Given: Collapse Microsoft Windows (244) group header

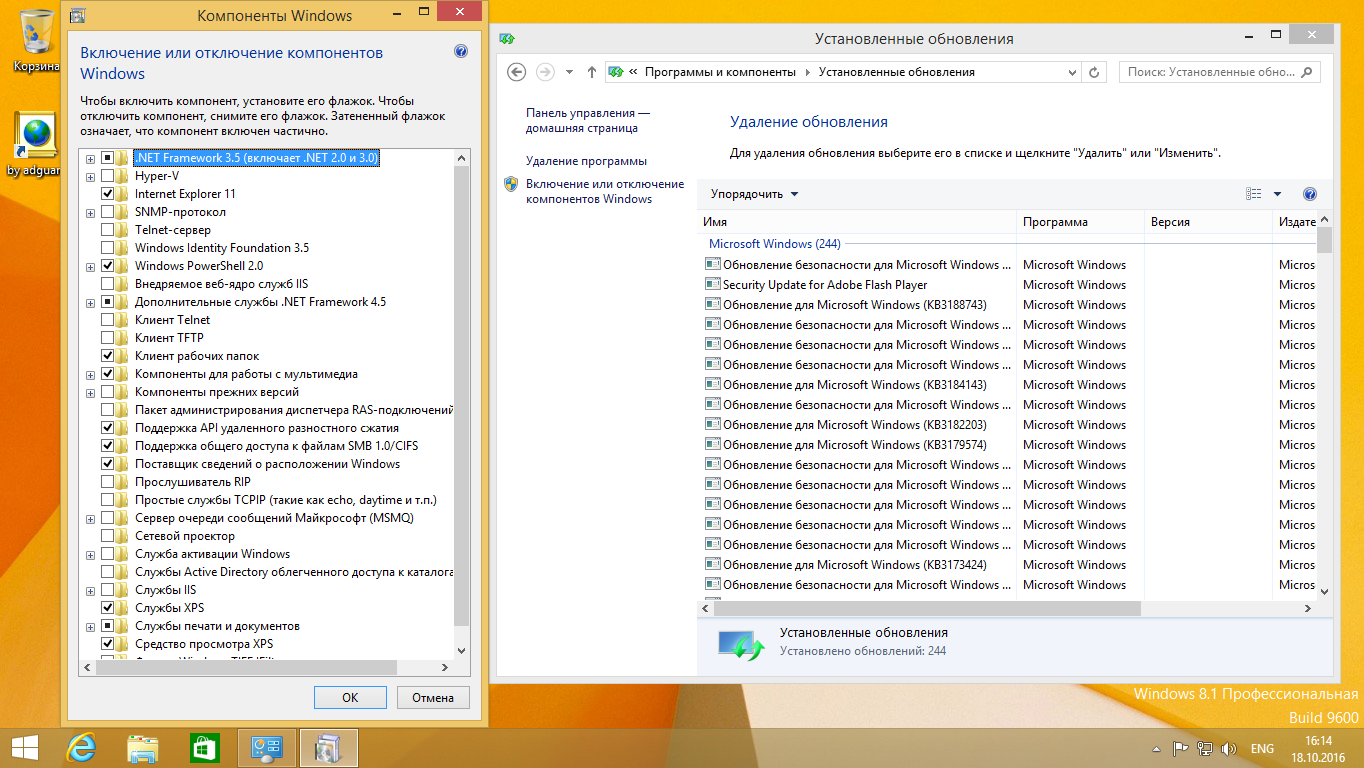Looking at the screenshot, I should pos(775,244).
